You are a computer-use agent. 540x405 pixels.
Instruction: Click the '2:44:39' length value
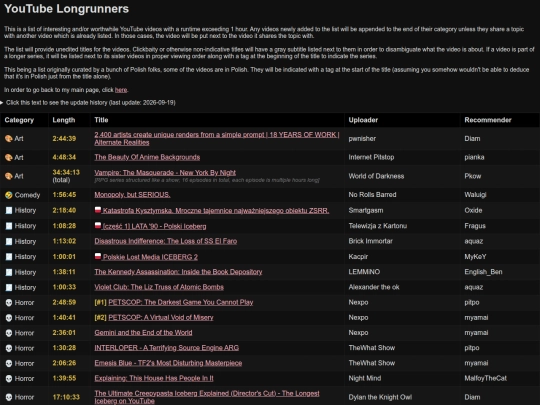pyautogui.click(x=64, y=138)
